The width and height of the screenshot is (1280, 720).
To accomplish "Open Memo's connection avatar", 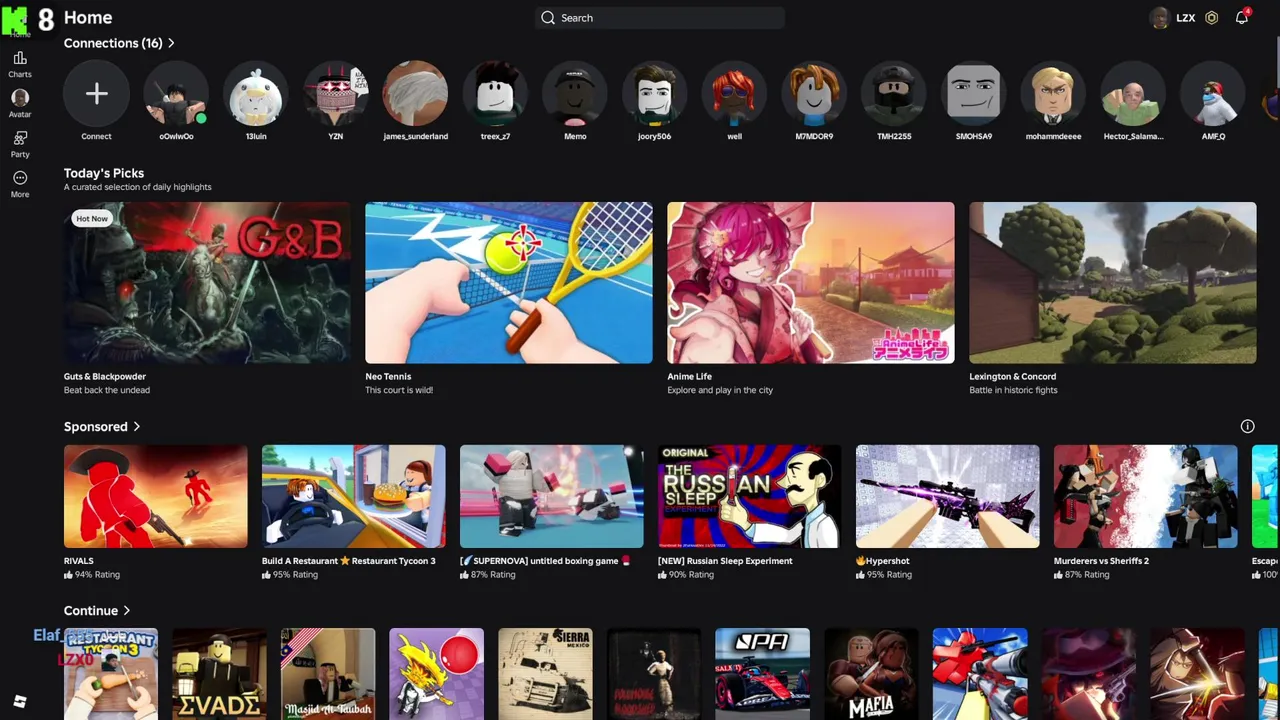I will tap(575, 94).
